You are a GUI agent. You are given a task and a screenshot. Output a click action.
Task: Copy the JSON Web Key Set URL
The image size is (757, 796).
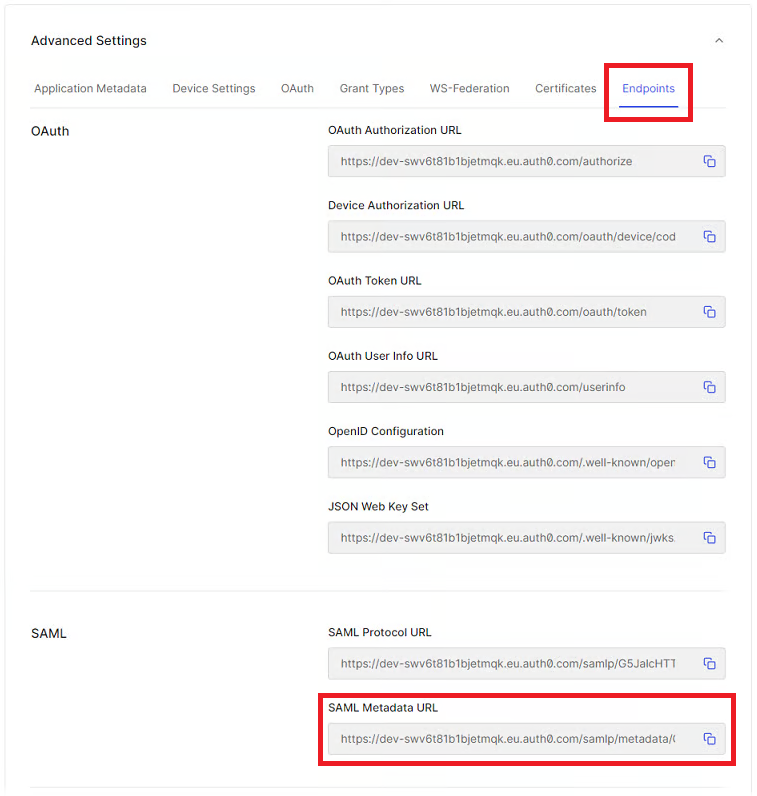tap(709, 537)
